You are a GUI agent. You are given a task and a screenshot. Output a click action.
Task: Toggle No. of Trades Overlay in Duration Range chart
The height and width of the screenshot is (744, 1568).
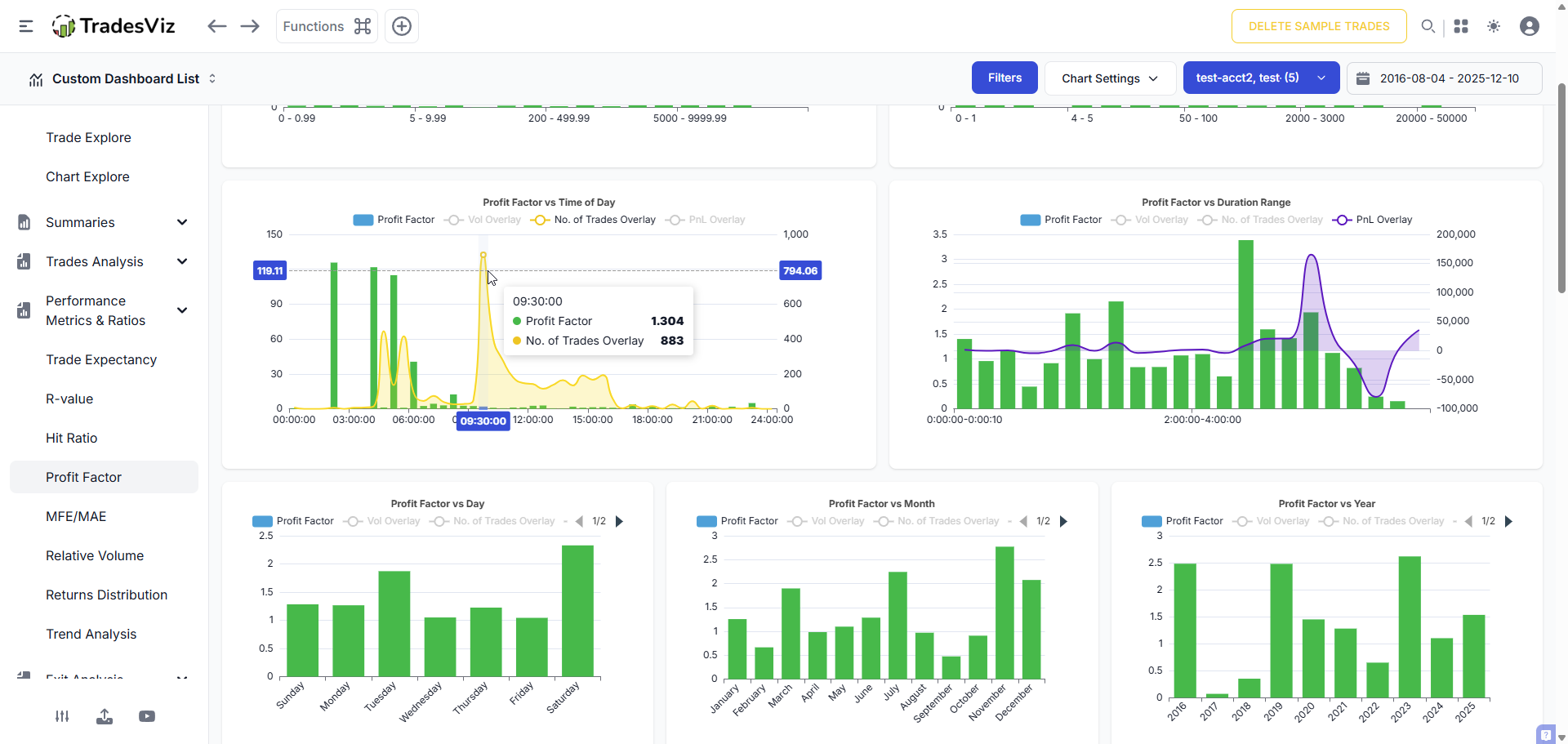tap(1260, 220)
